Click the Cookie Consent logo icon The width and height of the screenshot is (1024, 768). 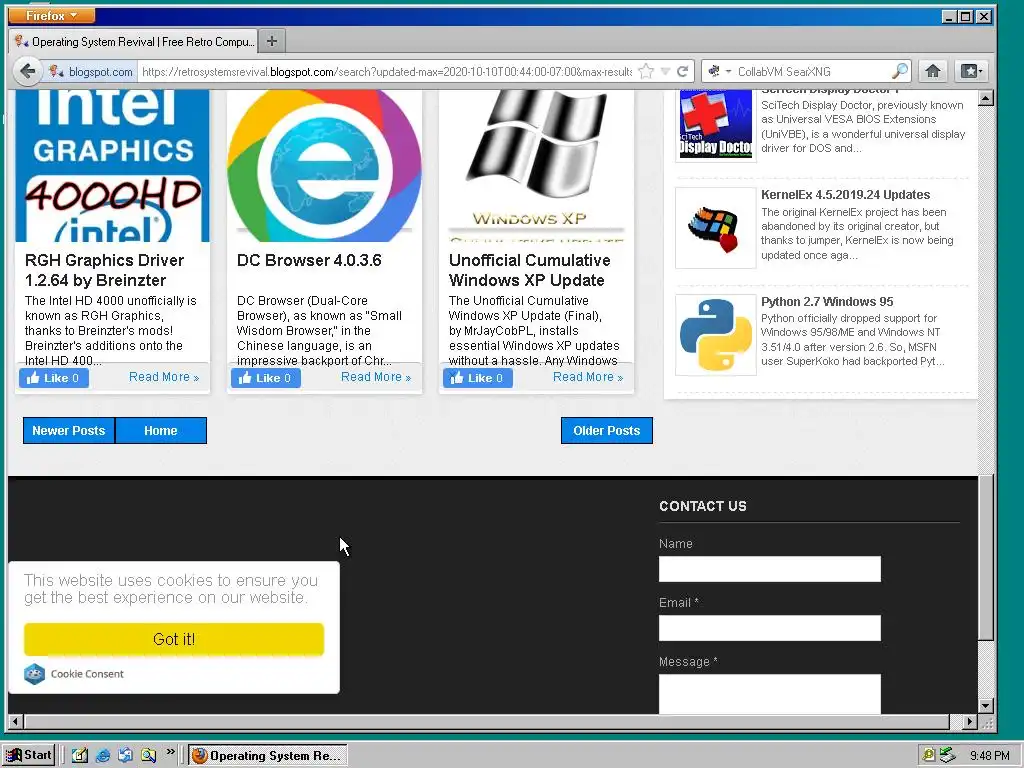point(35,673)
